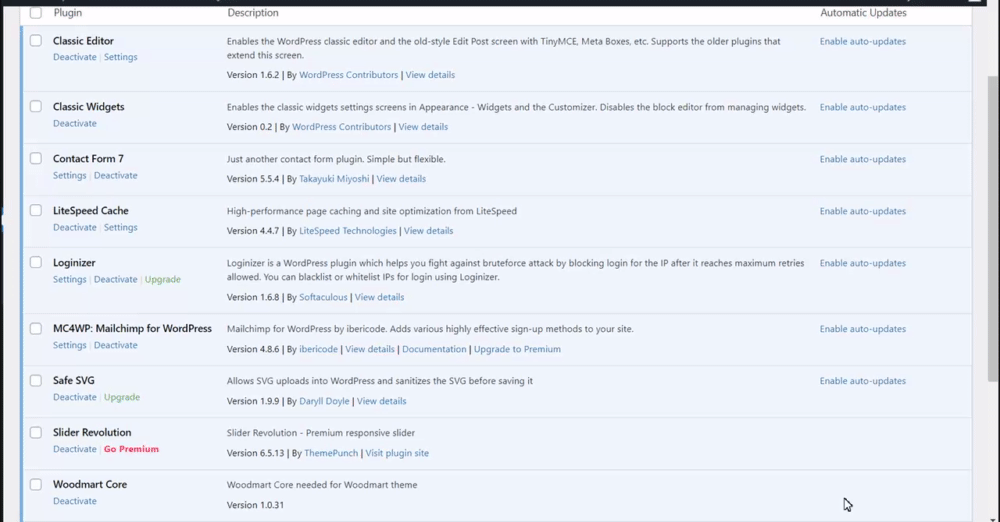The height and width of the screenshot is (522, 1000).
Task: Click Safe SVG Upgrade link
Action: point(122,397)
